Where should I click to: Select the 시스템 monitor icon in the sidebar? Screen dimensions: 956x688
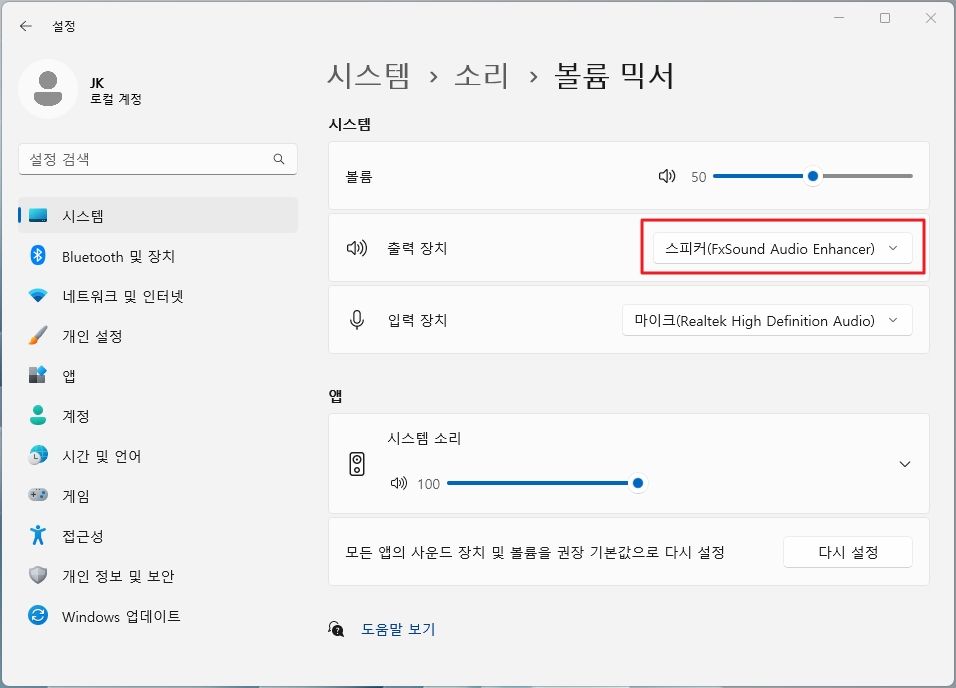[38, 215]
